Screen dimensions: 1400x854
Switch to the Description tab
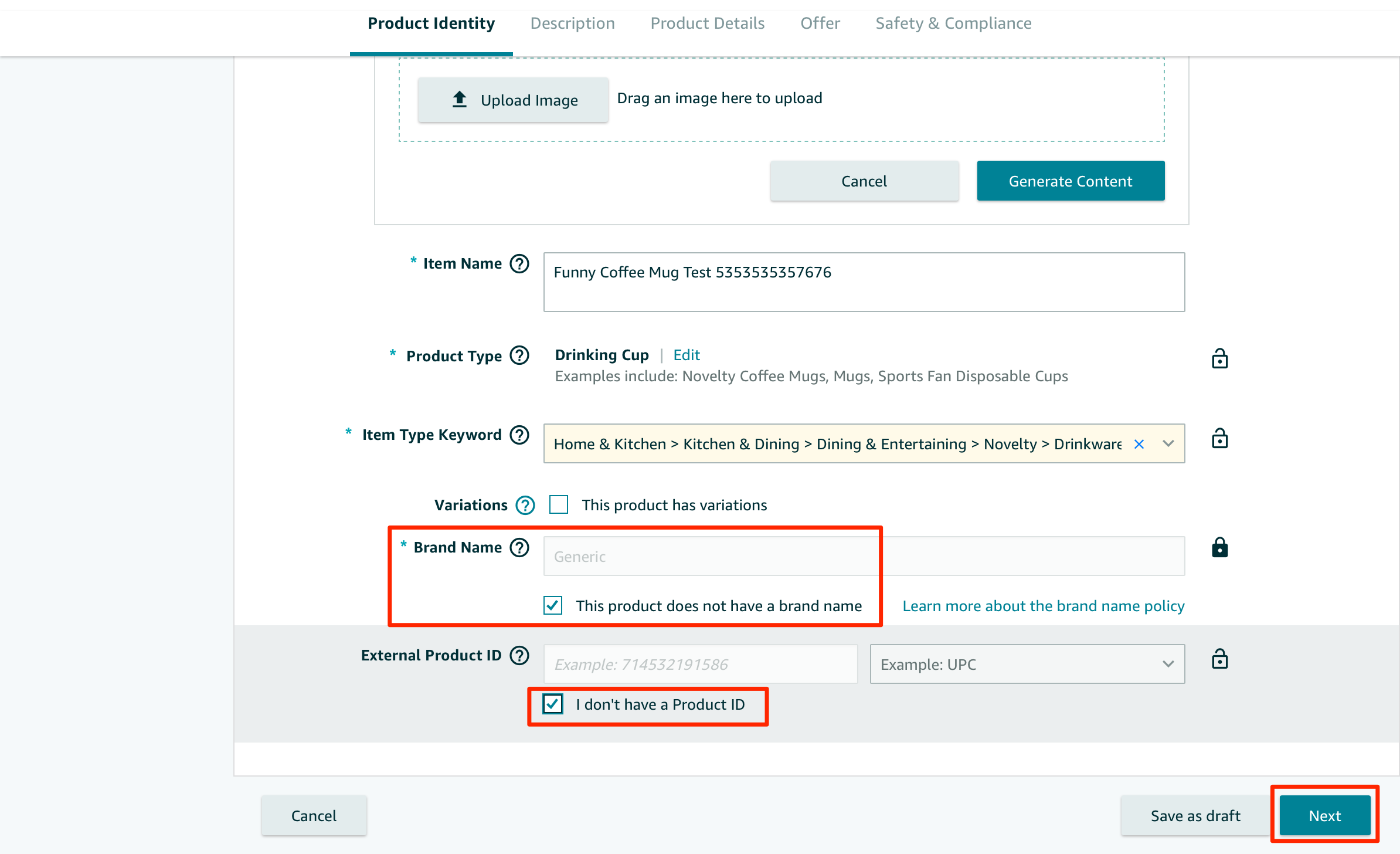click(x=572, y=23)
